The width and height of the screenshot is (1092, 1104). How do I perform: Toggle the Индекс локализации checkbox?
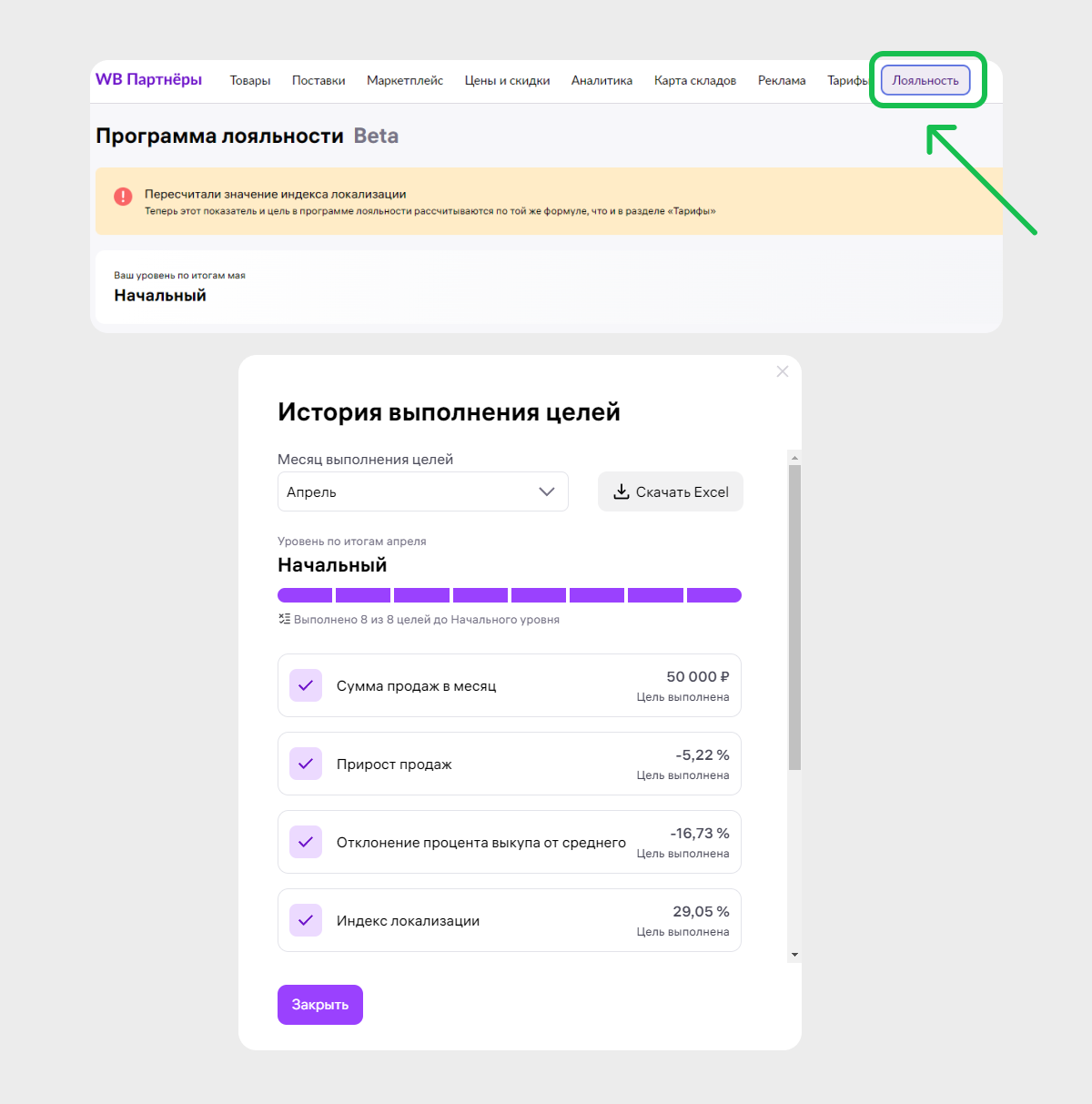point(306,920)
